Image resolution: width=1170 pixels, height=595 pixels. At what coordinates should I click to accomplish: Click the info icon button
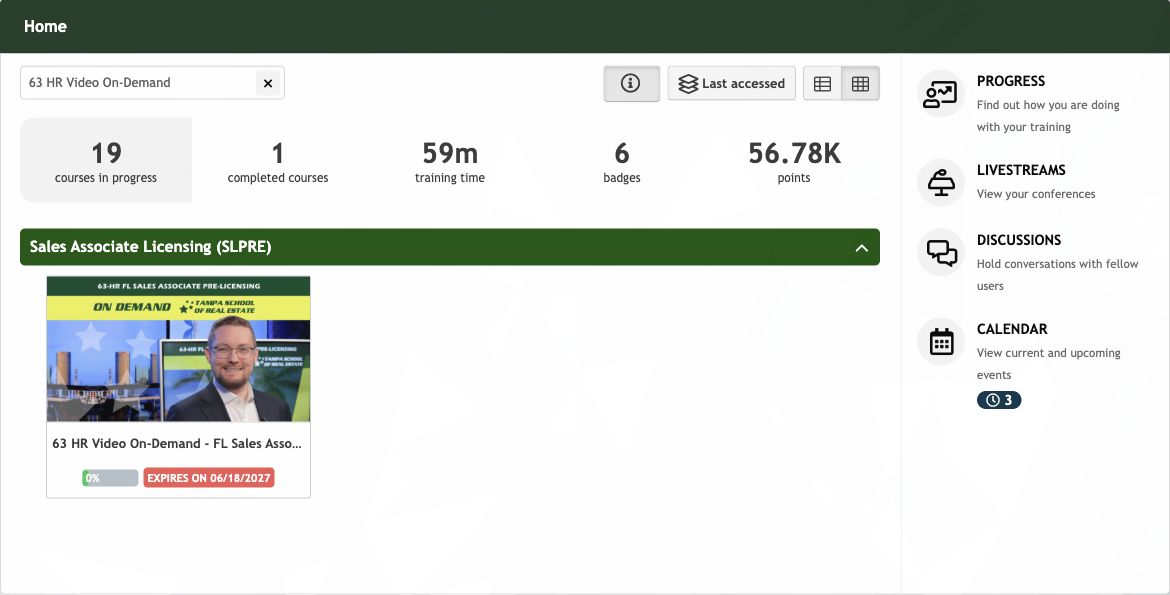click(x=631, y=84)
